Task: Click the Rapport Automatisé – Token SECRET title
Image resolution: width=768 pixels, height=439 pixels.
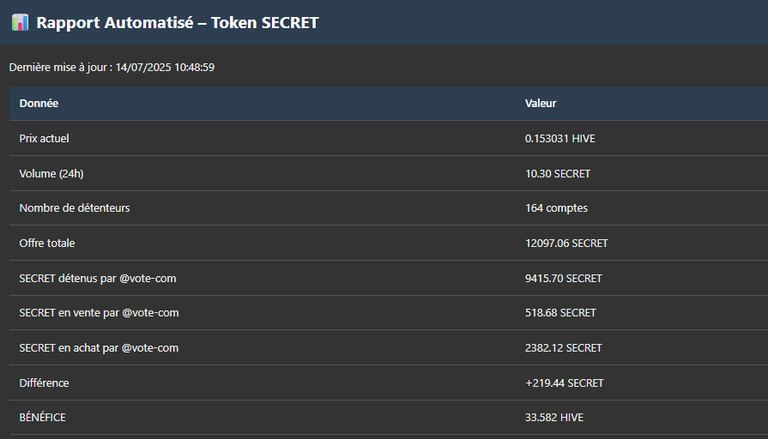Action: [x=177, y=23]
